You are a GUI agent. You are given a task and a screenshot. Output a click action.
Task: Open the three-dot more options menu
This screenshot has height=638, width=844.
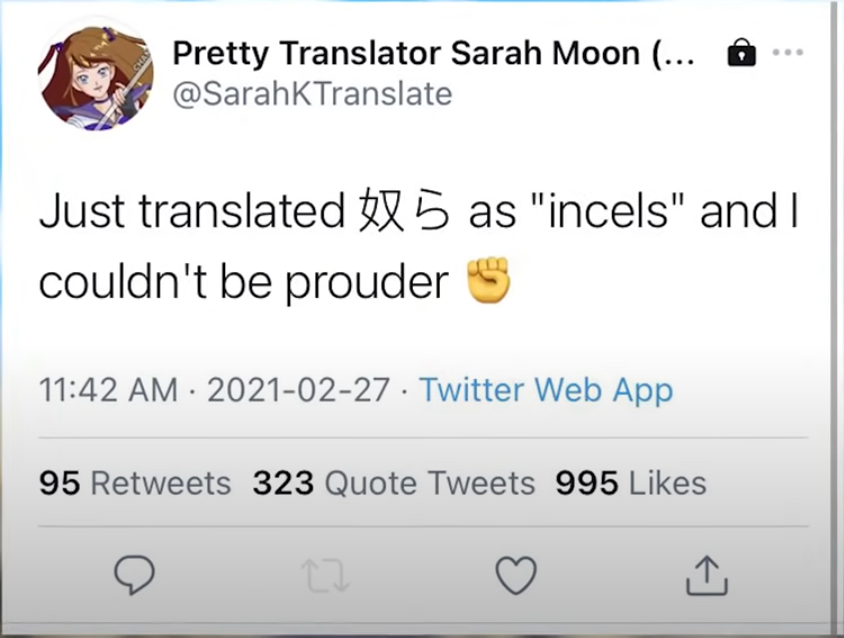[x=789, y=52]
